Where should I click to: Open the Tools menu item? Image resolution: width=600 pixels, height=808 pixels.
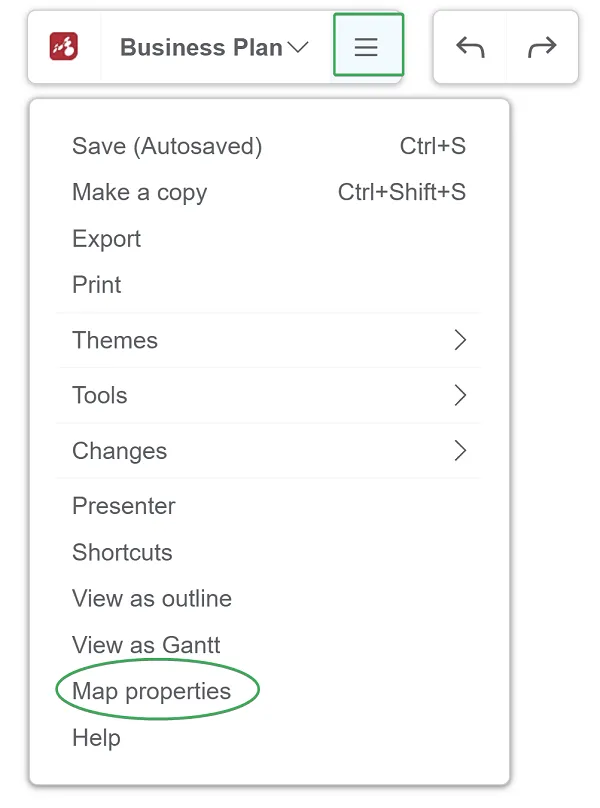(x=269, y=395)
